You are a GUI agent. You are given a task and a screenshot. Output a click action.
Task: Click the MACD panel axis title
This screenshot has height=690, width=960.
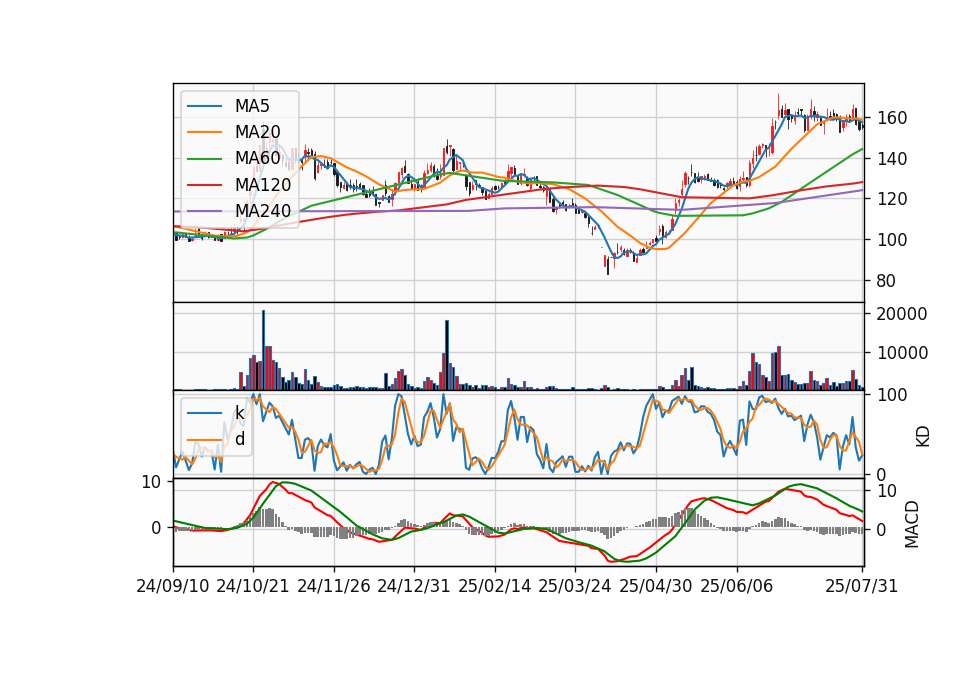[912, 524]
